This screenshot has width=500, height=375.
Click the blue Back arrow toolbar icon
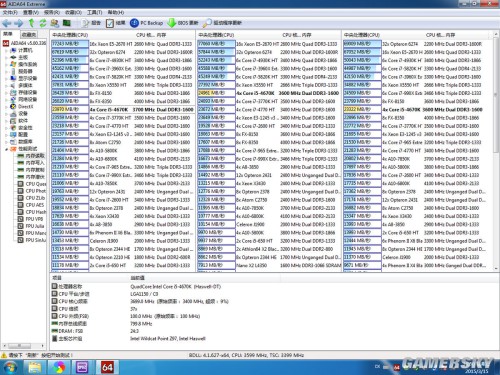7,23
